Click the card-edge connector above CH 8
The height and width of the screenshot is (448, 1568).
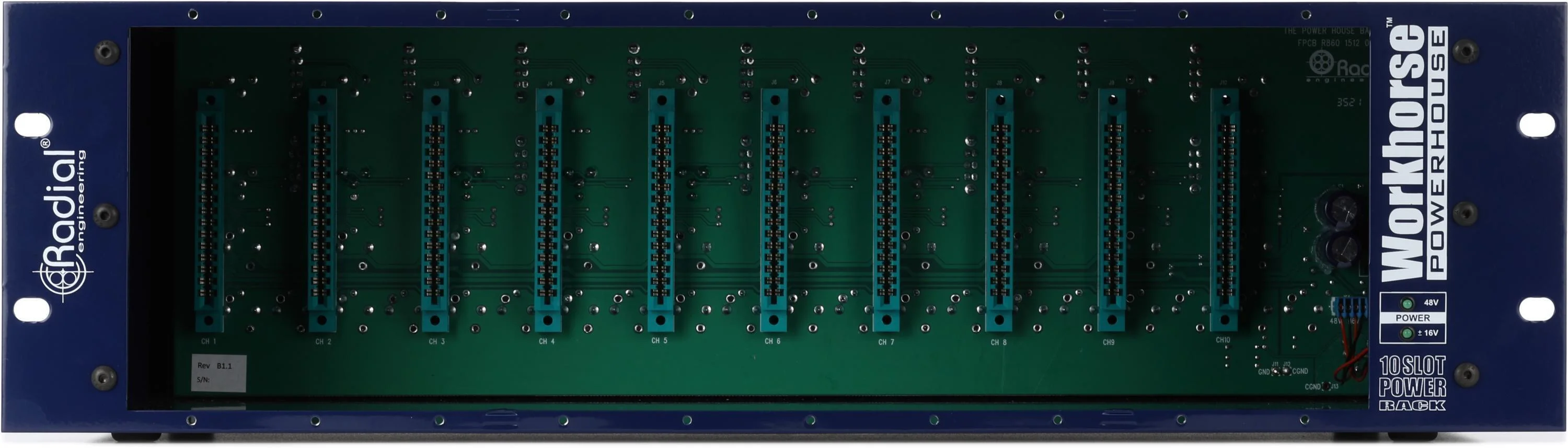[x=999, y=210]
